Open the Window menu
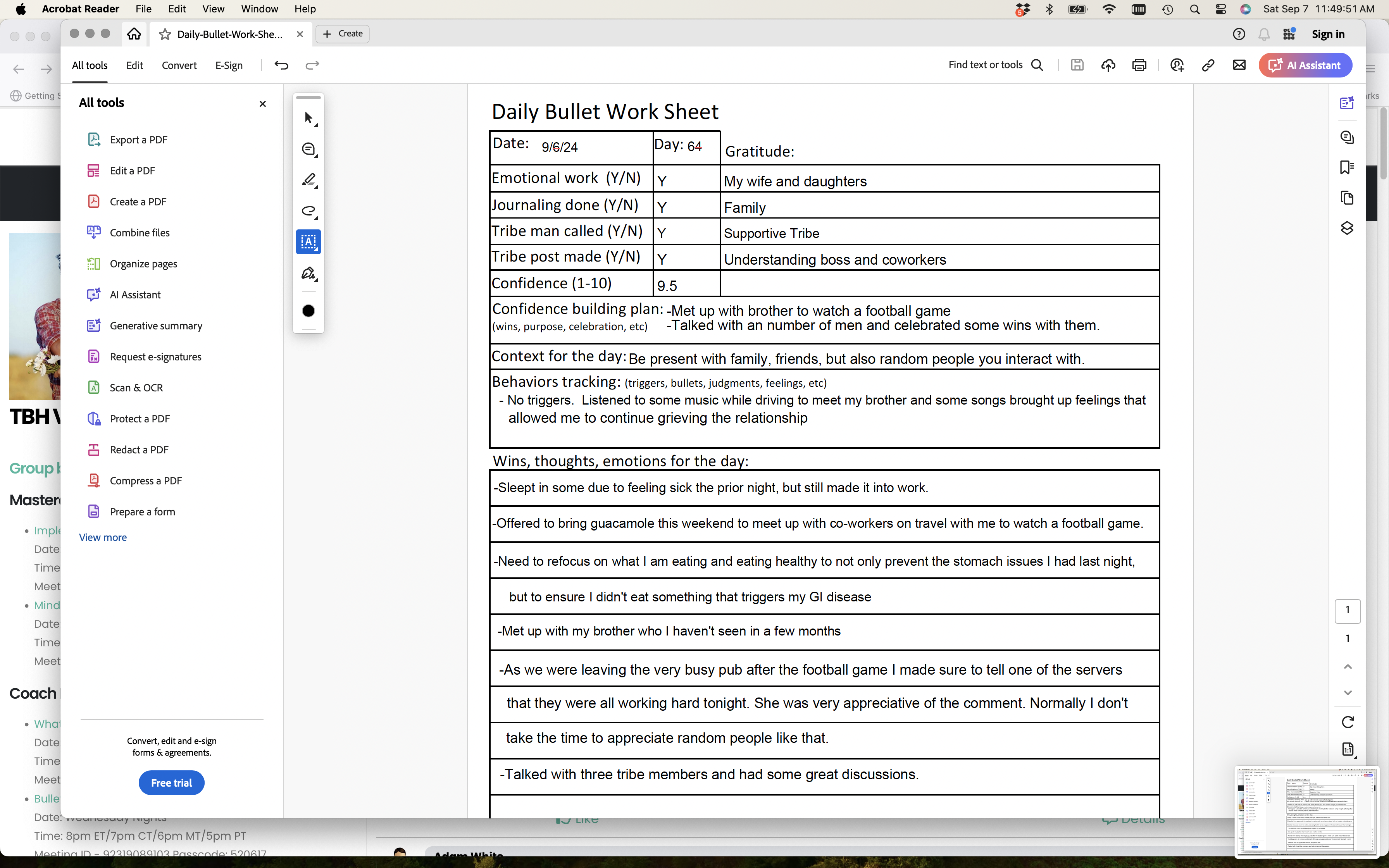This screenshot has width=1389, height=868. pos(259,9)
